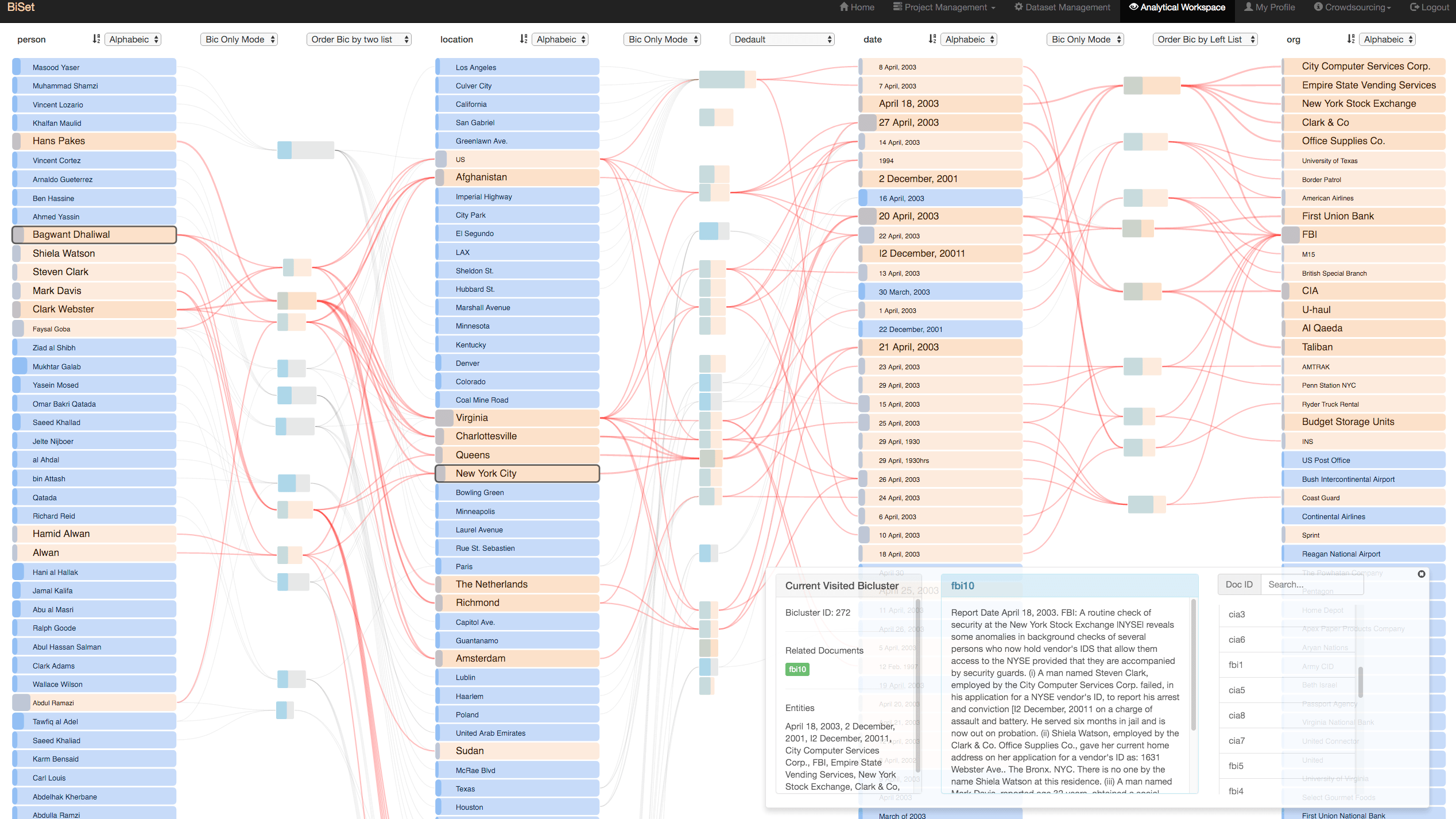
Task: Click the location list sort icon
Action: point(523,39)
